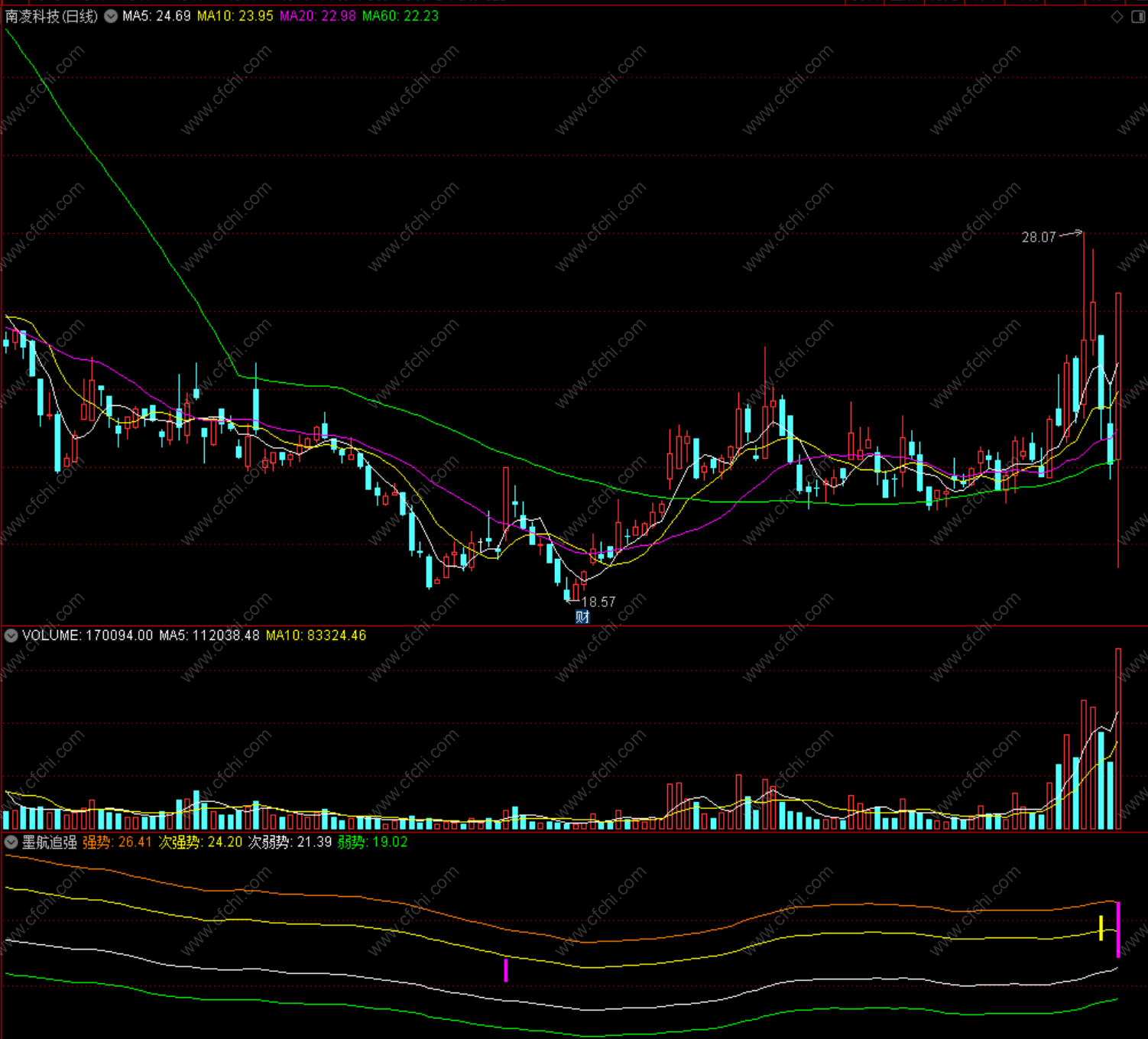The height and width of the screenshot is (1039, 1148).
Task: Click the 弱势: 19.02 value
Action: click(373, 843)
